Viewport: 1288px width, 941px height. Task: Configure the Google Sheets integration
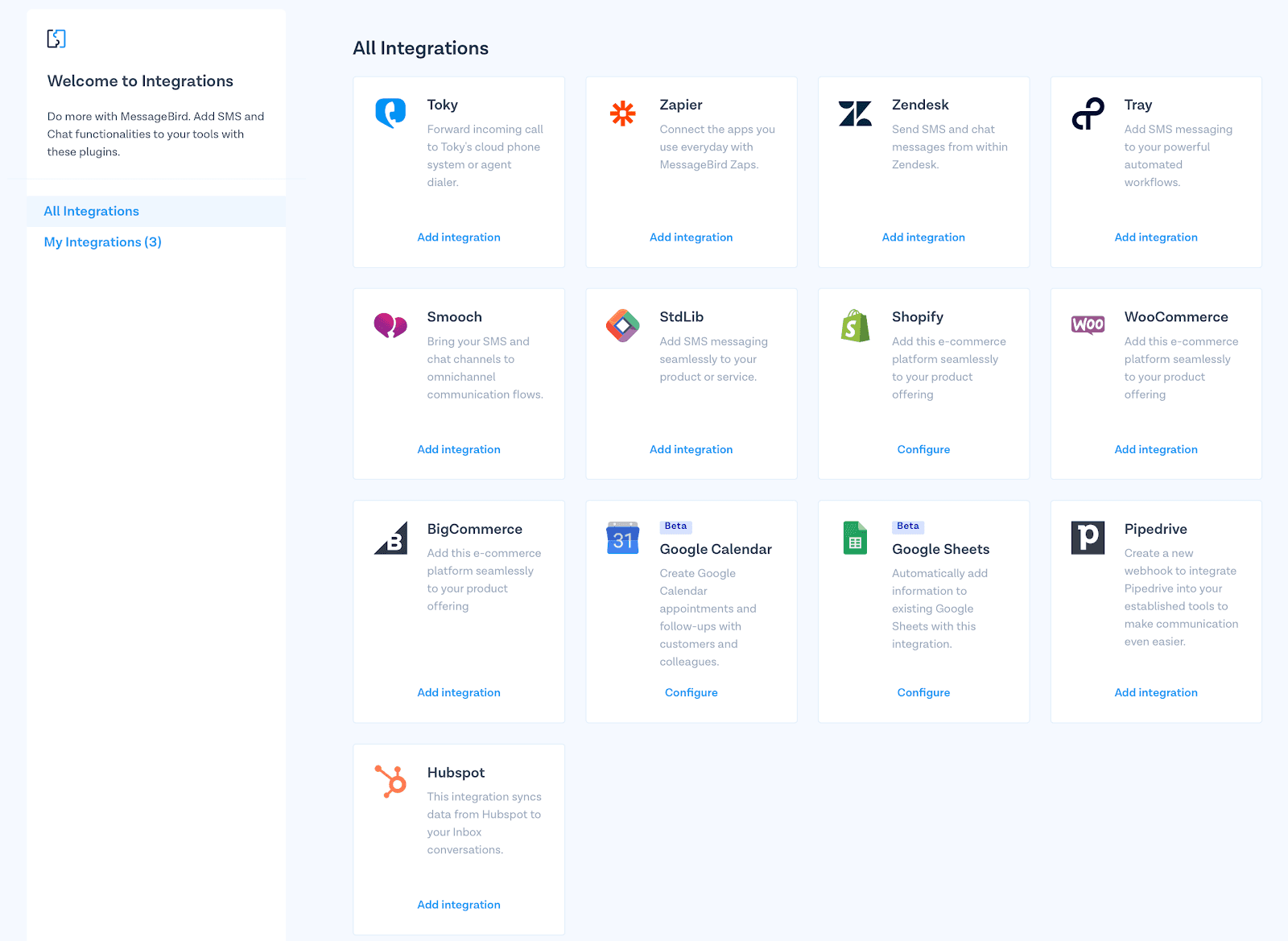(x=923, y=693)
